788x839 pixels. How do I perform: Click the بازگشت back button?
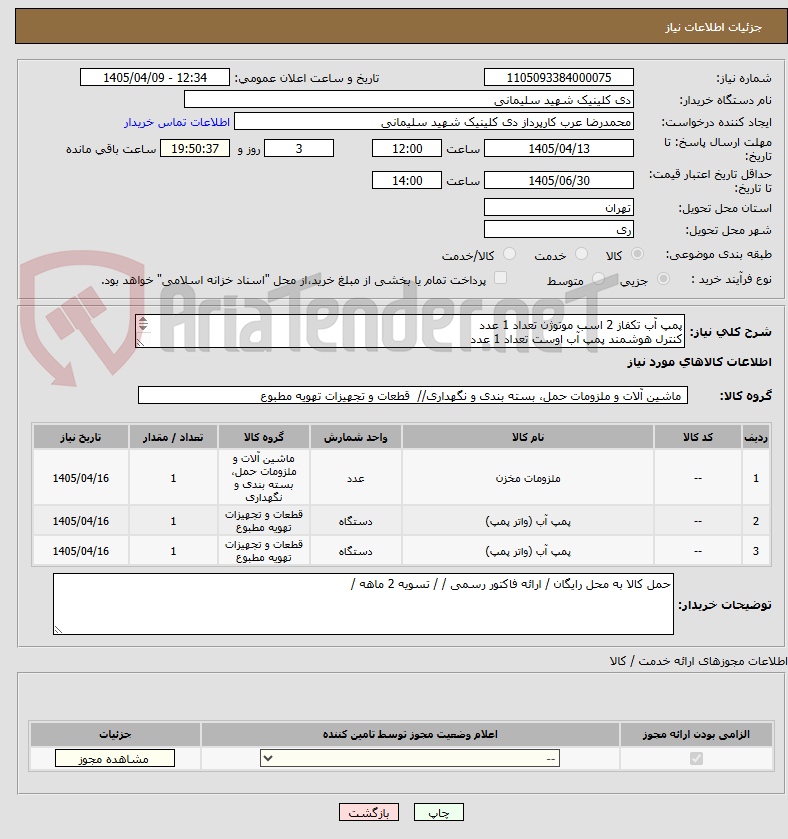pyautogui.click(x=369, y=812)
